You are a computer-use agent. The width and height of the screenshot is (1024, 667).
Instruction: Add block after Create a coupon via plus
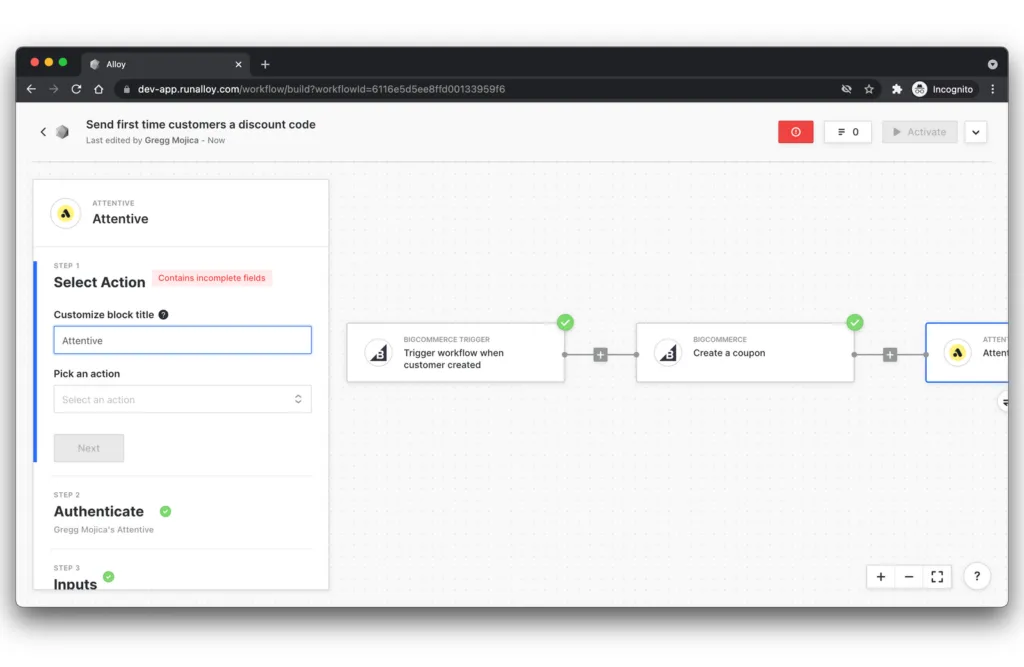[889, 355]
